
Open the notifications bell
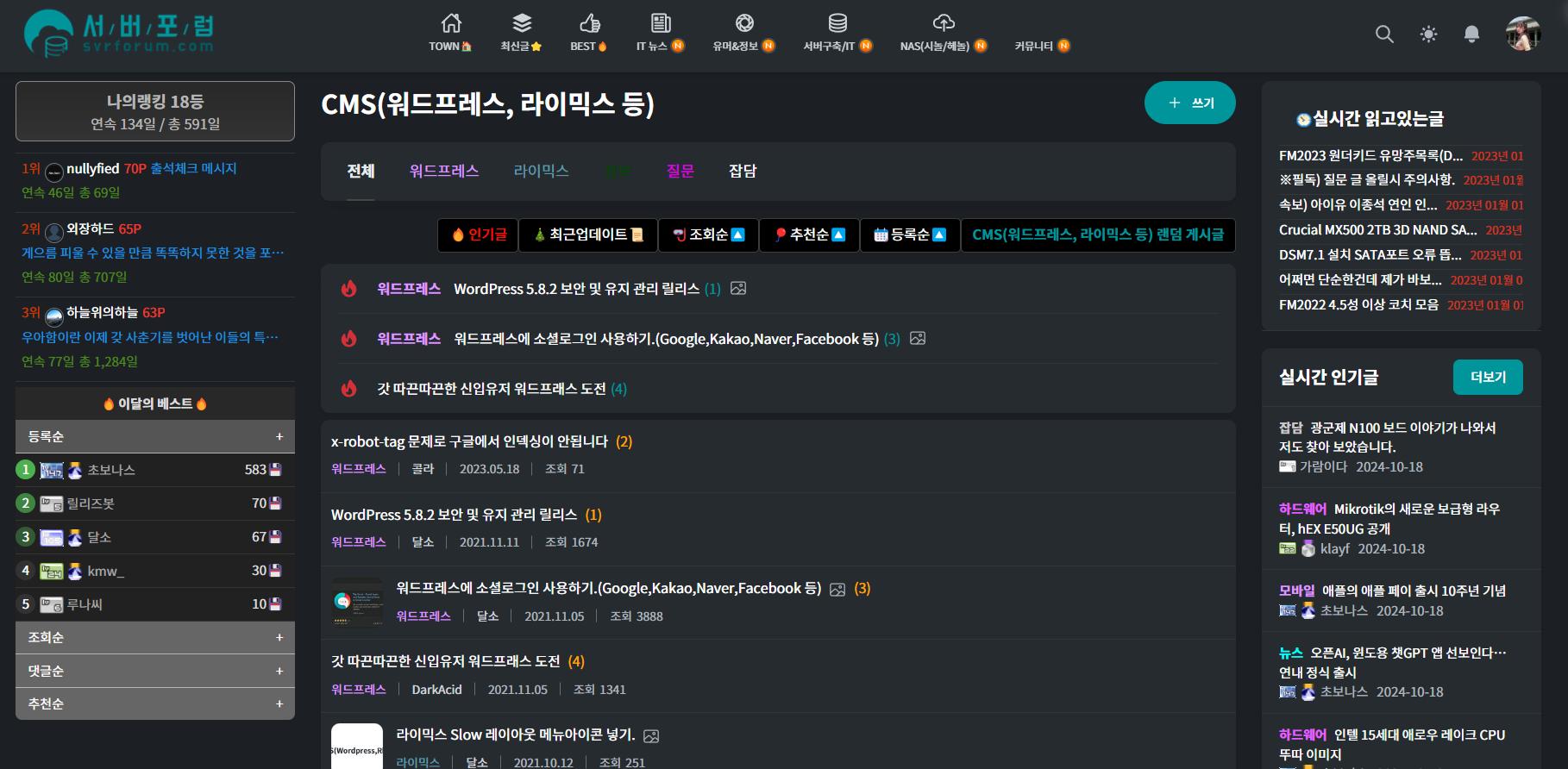point(1472,34)
